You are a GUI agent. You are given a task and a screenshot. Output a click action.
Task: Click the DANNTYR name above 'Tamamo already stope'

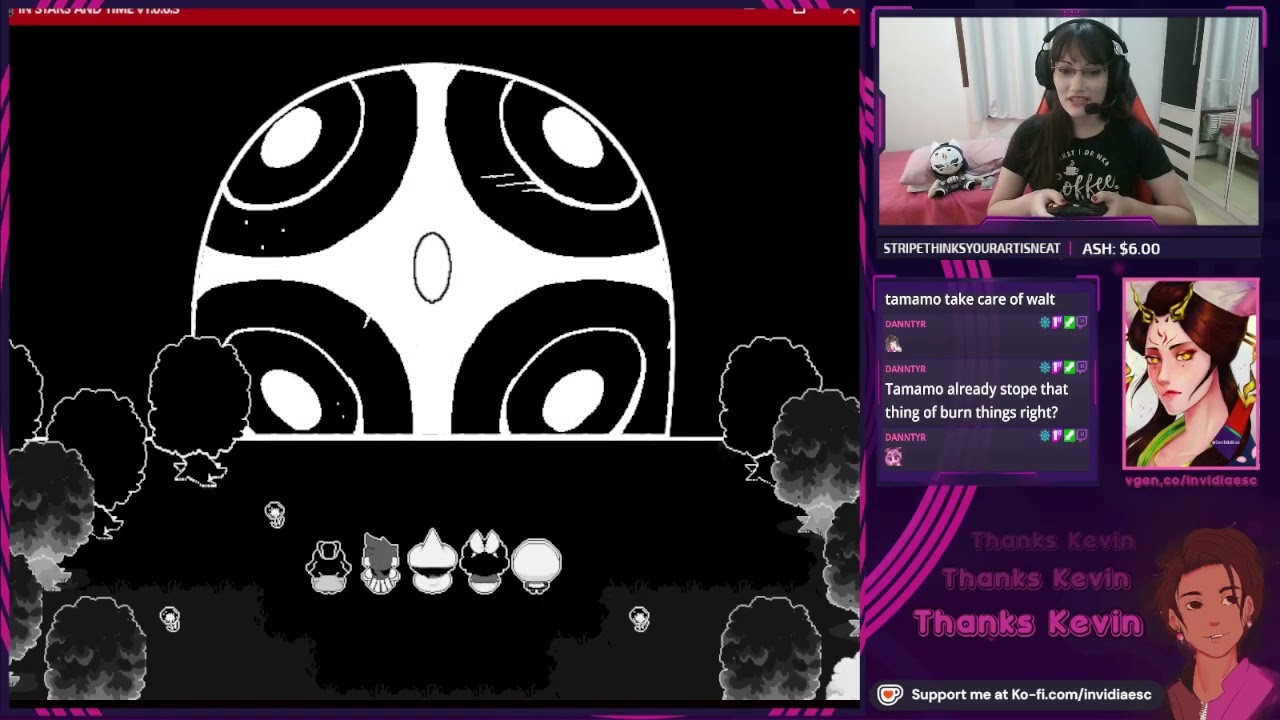(905, 368)
